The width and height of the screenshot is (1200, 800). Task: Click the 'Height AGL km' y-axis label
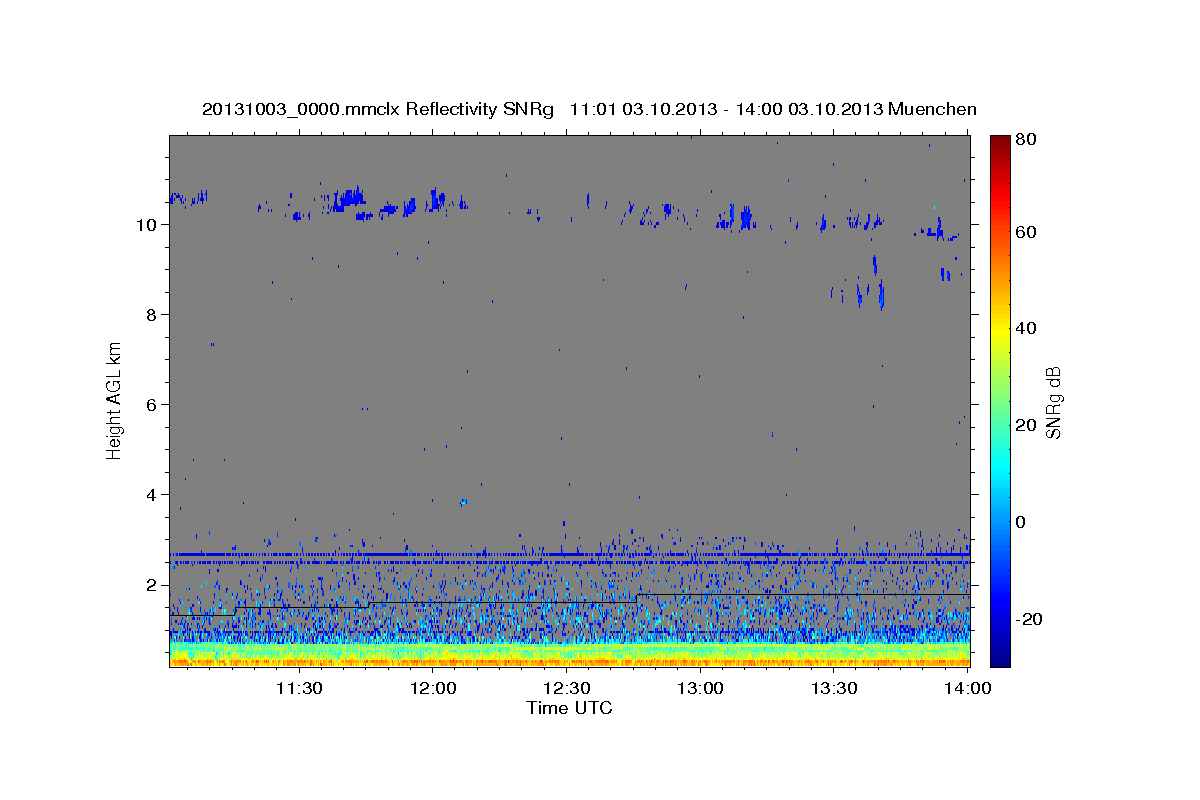(x=114, y=400)
